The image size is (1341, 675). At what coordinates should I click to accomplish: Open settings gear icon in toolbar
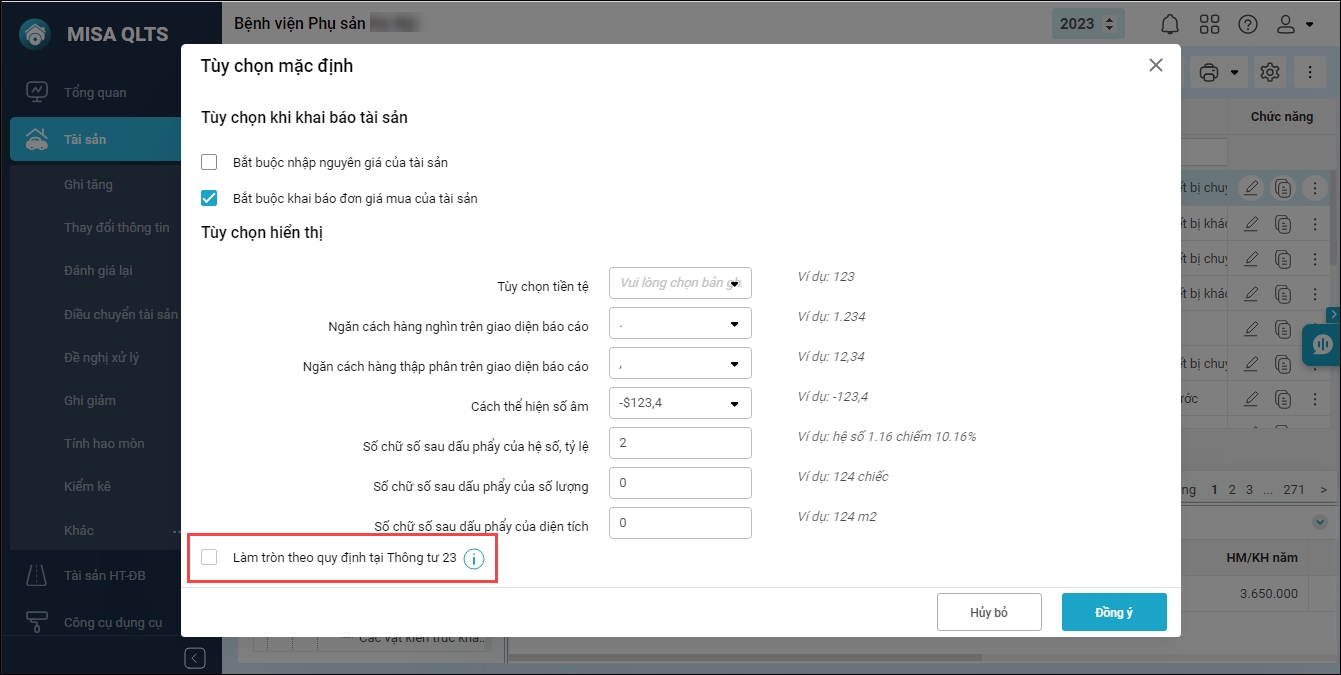click(1270, 72)
